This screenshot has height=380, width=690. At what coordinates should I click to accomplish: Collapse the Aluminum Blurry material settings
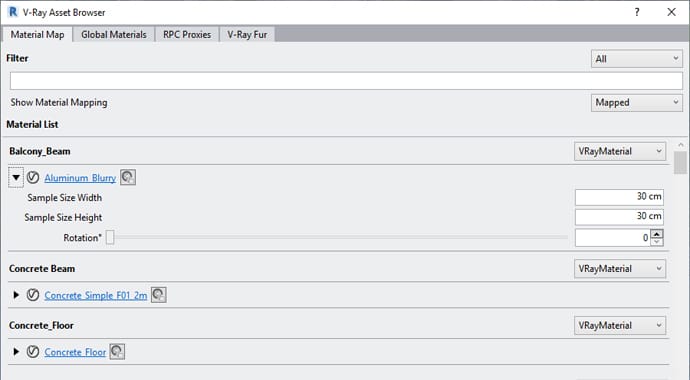(16, 178)
